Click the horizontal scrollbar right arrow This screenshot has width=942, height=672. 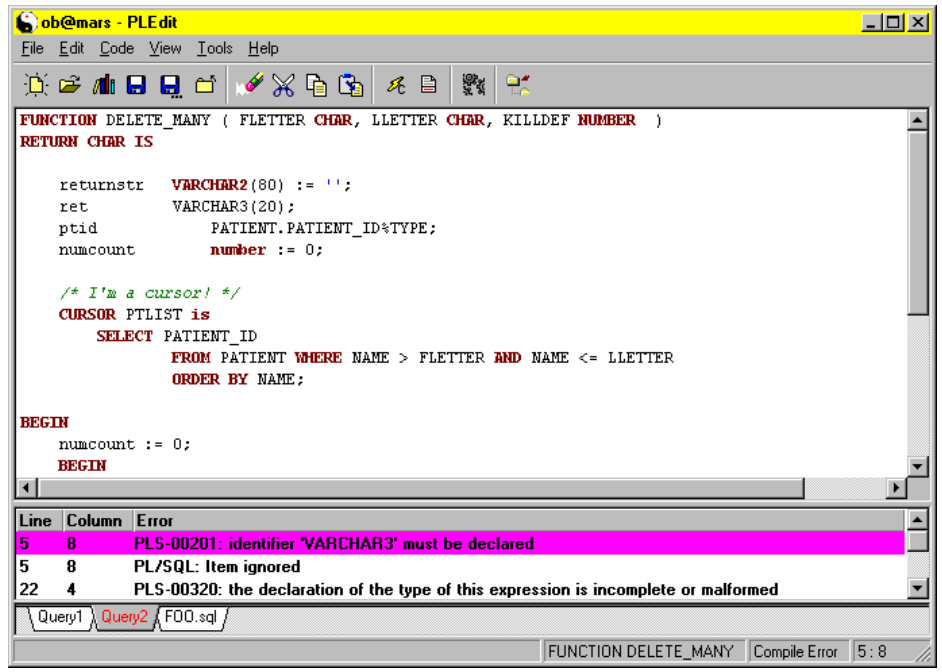tap(896, 488)
